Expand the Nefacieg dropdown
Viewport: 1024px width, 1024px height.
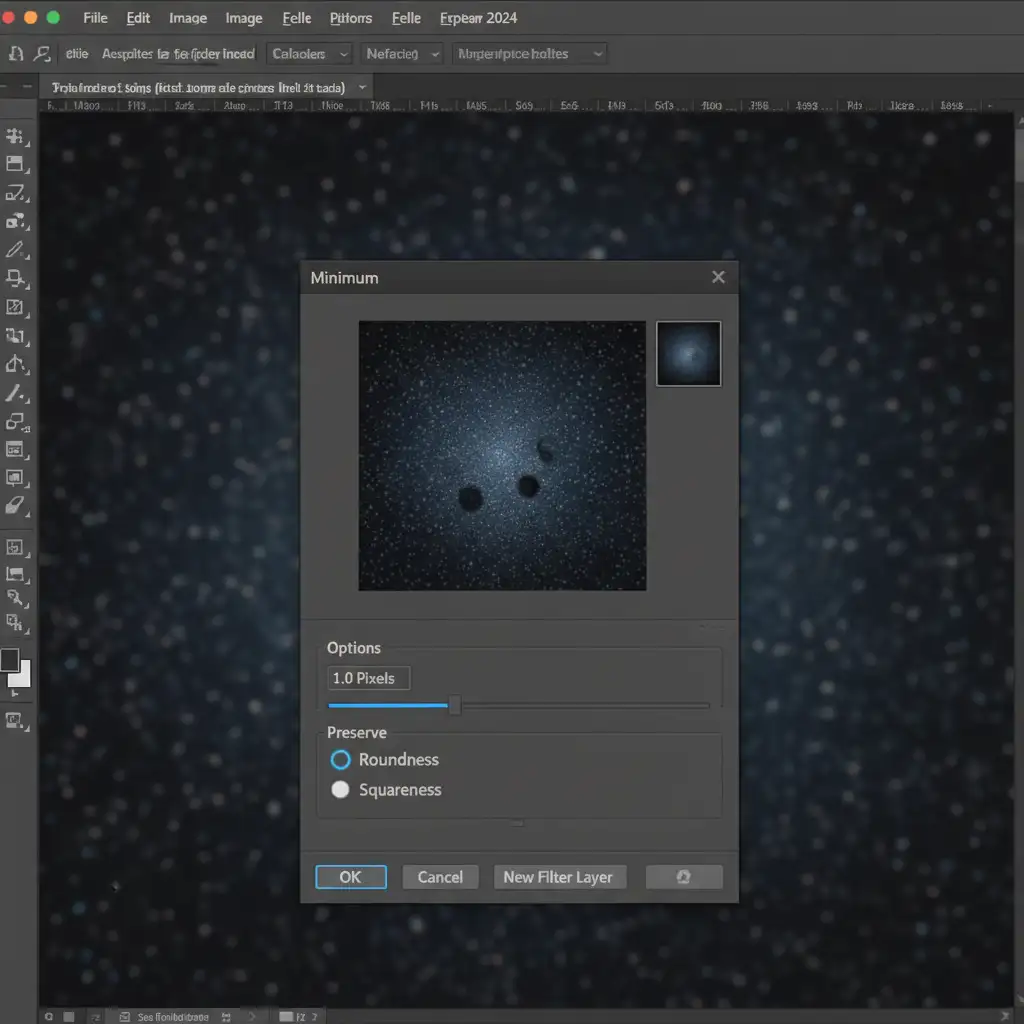(402, 54)
